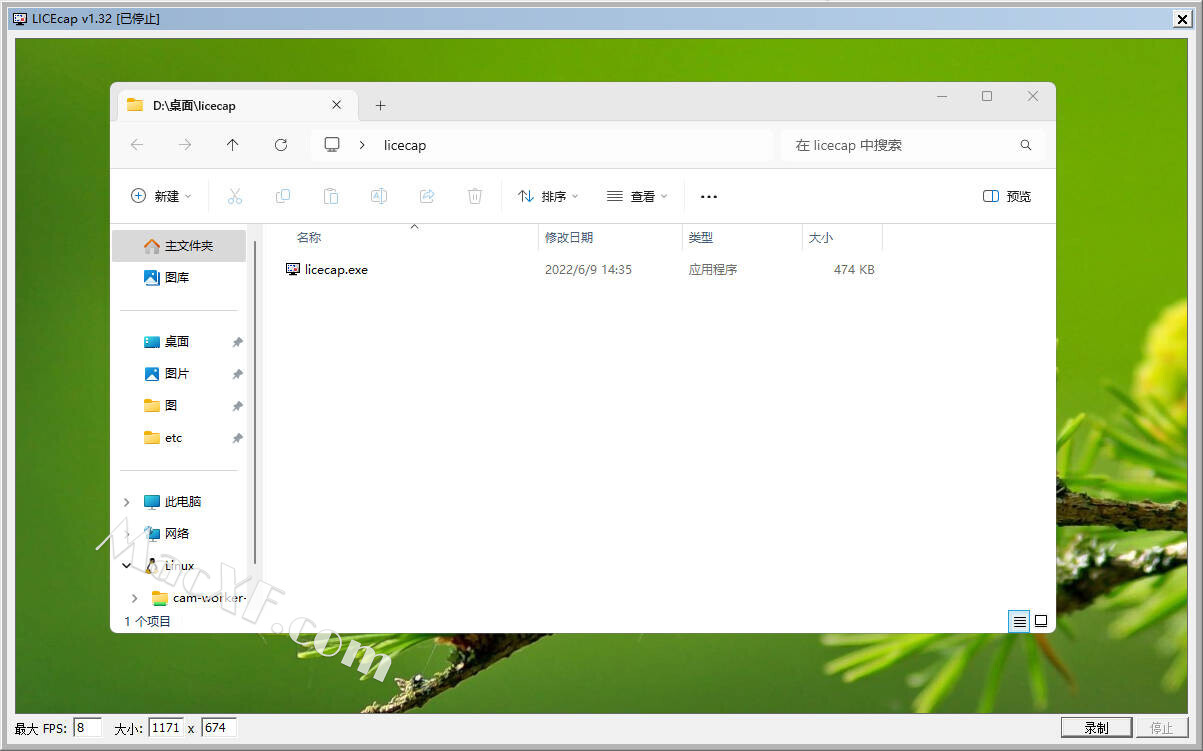This screenshot has height=751, width=1203.
Task: Open 图库 in the sidebar
Action: [179, 278]
